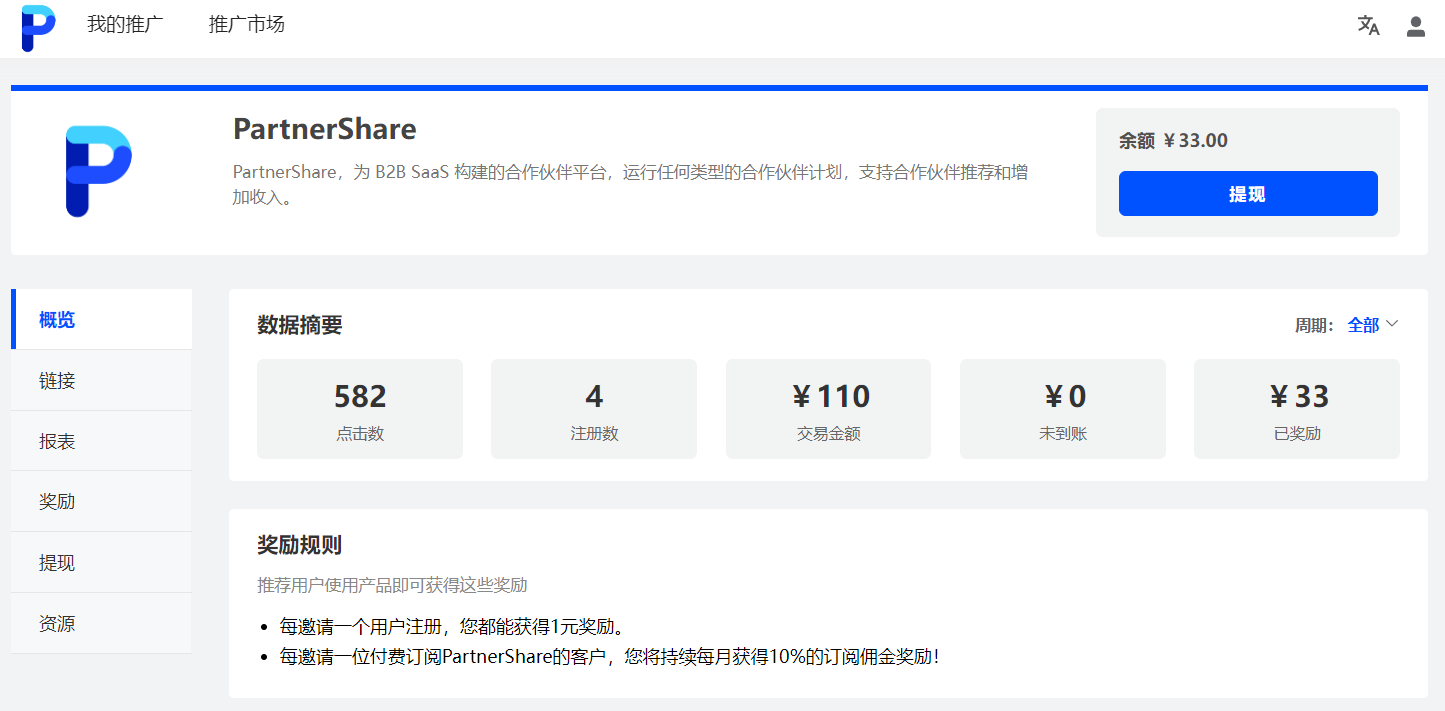Click 推广市场 in the top menu
This screenshot has height=711, width=1445.
click(246, 25)
